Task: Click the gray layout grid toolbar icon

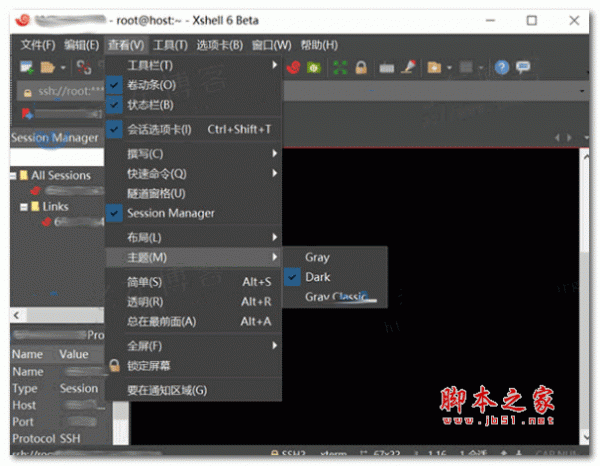Action: [466, 67]
